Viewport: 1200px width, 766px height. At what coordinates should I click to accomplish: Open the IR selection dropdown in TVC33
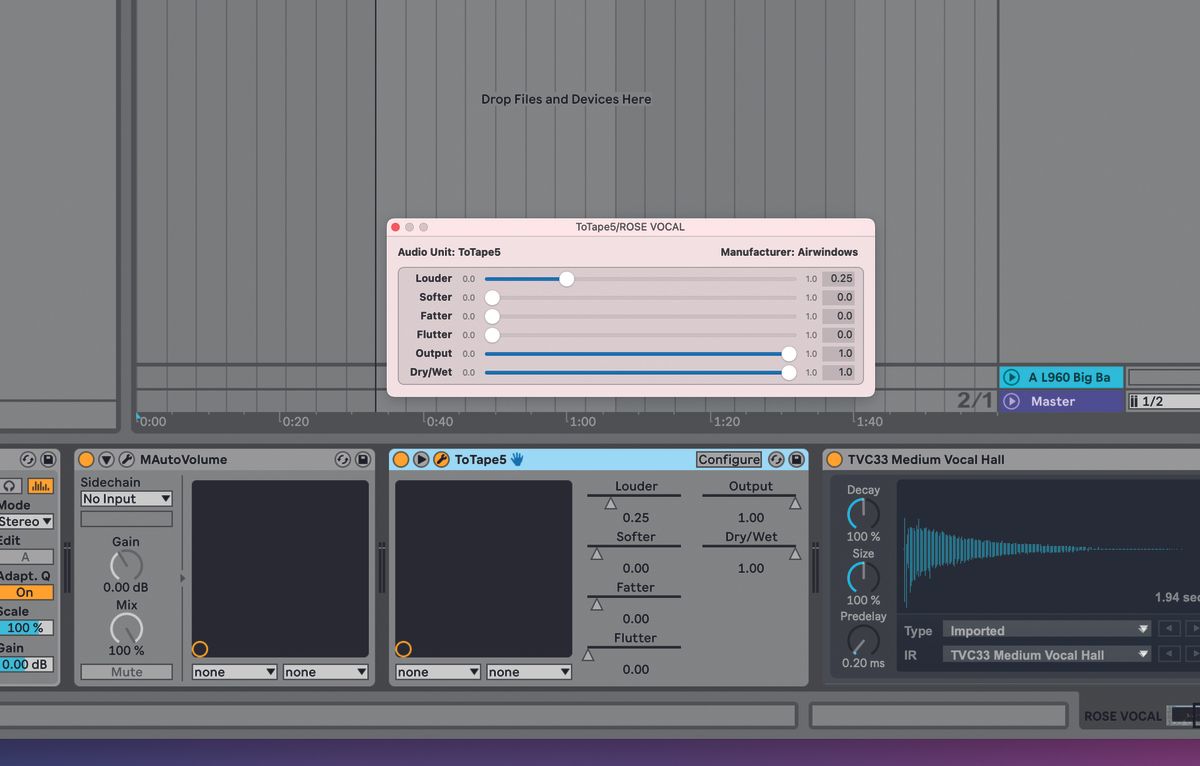point(1046,654)
